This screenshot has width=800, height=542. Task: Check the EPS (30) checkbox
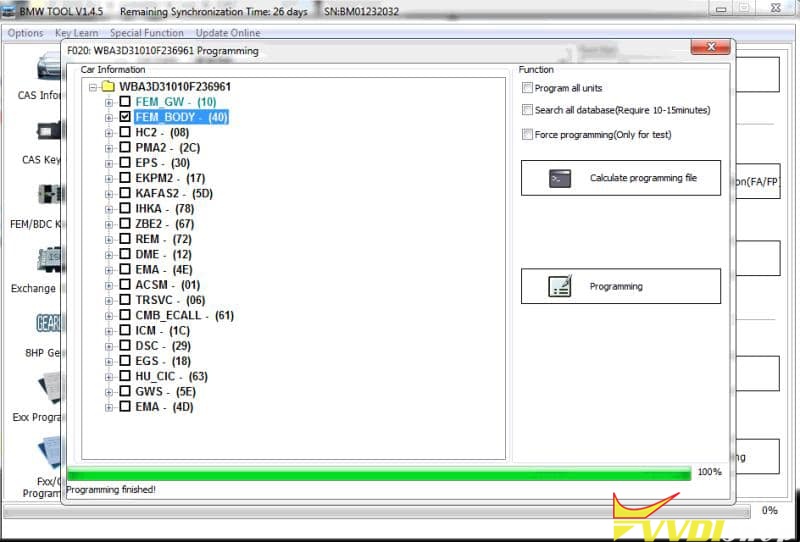(x=125, y=163)
